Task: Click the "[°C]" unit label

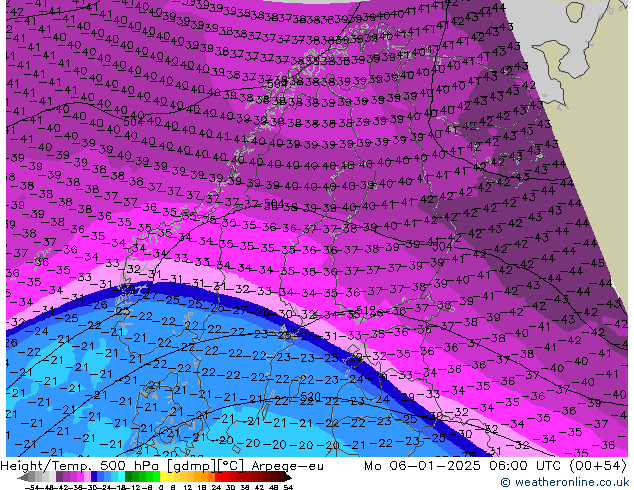Action: pyautogui.click(x=230, y=466)
